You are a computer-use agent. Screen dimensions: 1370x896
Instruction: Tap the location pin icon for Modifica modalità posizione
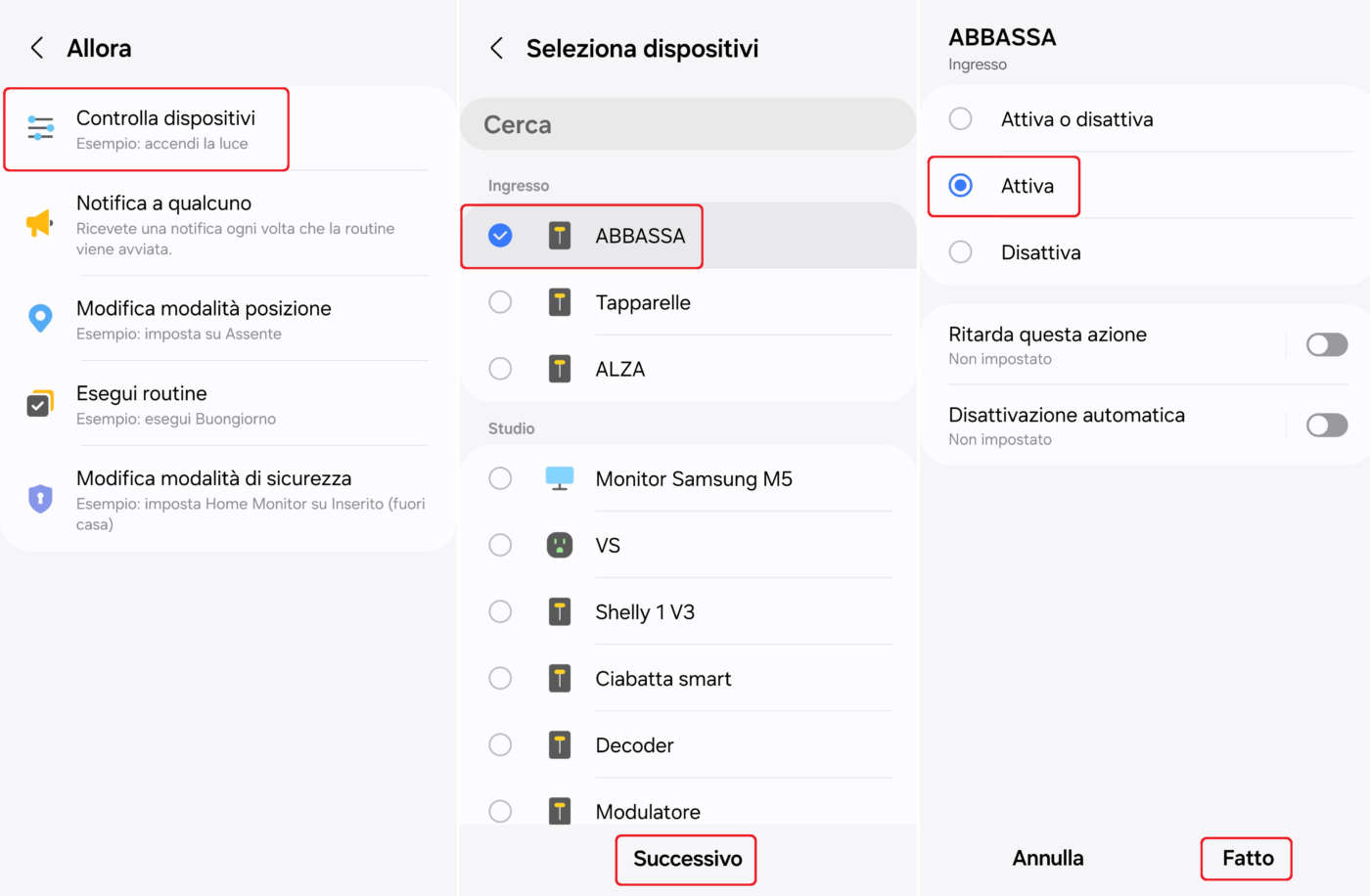(40, 318)
